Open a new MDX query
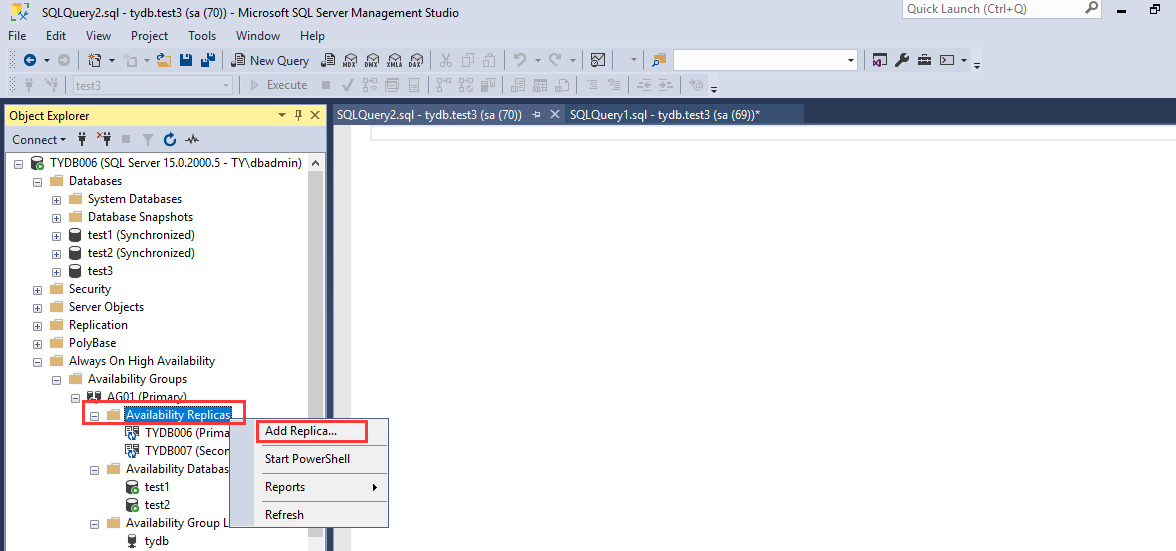 [350, 60]
